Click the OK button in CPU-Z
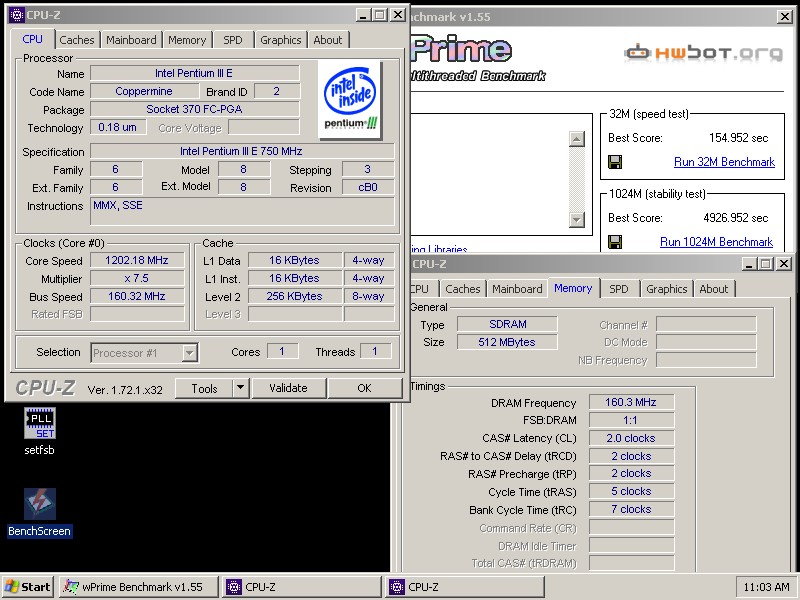 [x=364, y=388]
